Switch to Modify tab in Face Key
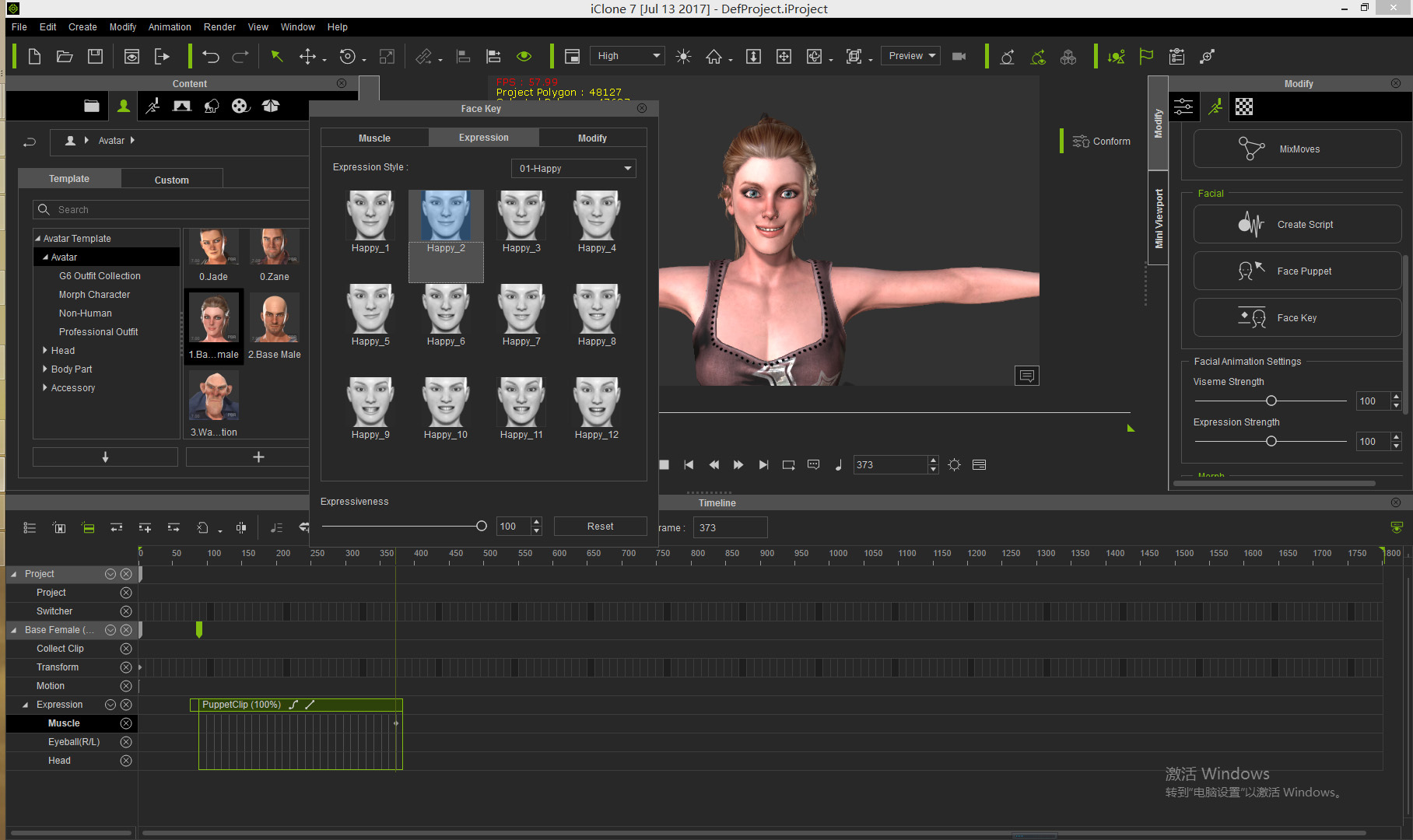This screenshot has width=1413, height=840. (x=592, y=138)
